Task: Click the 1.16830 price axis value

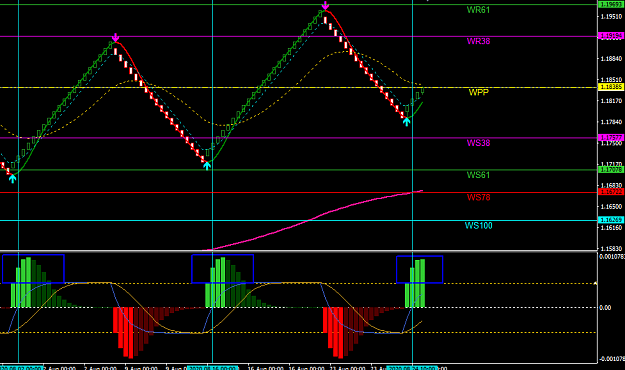Action: pyautogui.click(x=611, y=185)
